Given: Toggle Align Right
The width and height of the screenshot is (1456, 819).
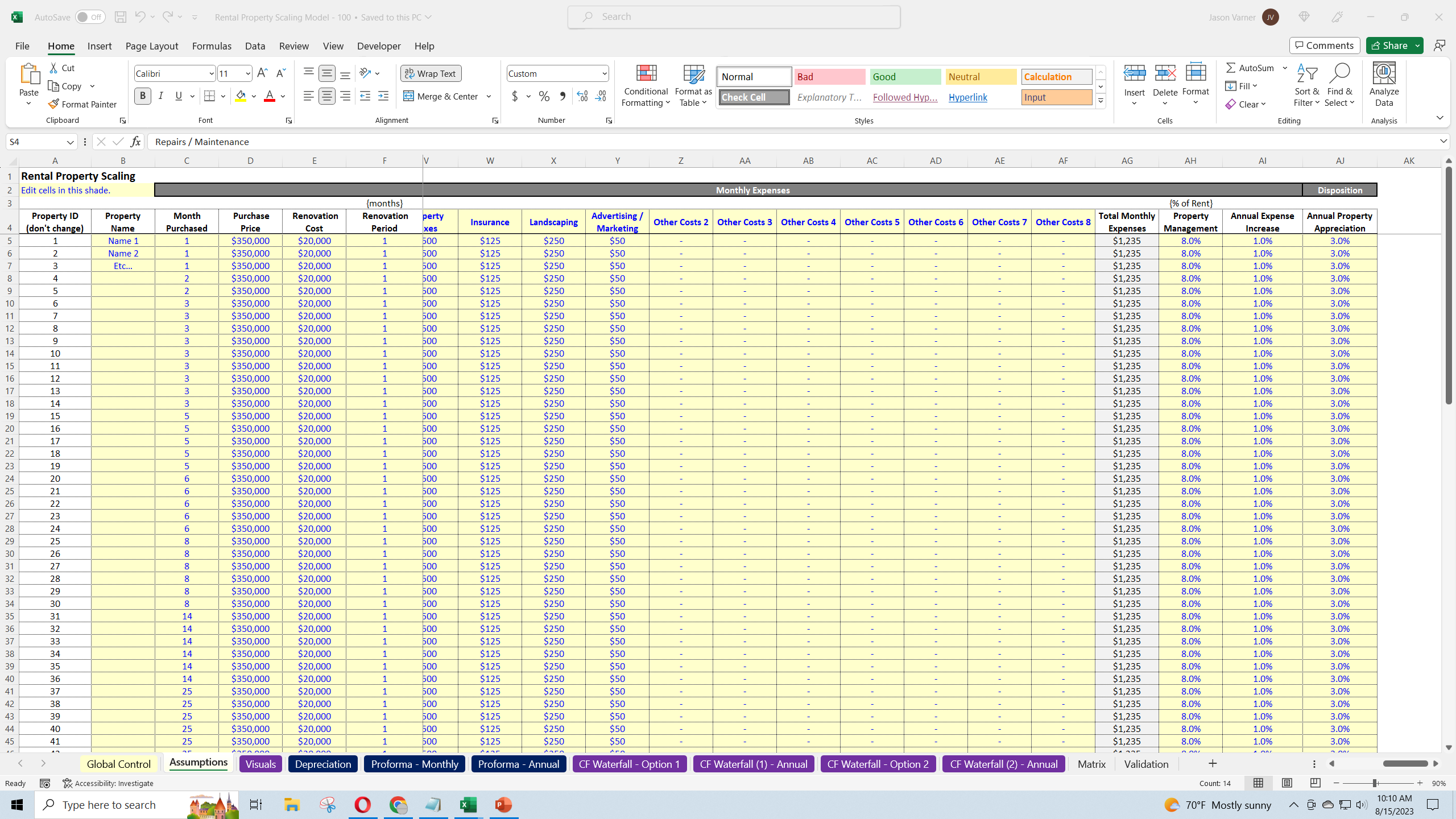Looking at the screenshot, I should coord(345,96).
